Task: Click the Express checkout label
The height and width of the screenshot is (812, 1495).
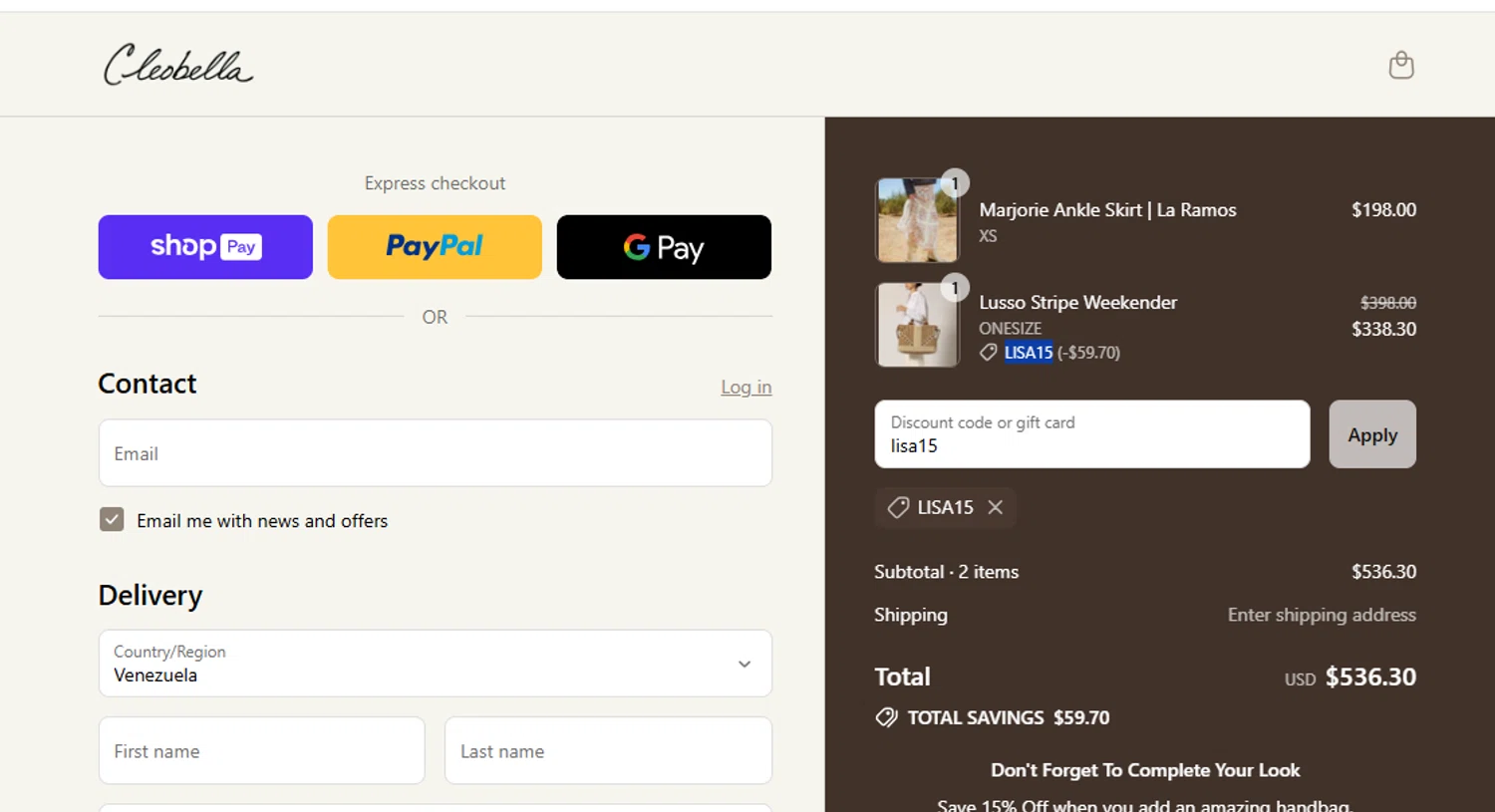Action: 435,183
